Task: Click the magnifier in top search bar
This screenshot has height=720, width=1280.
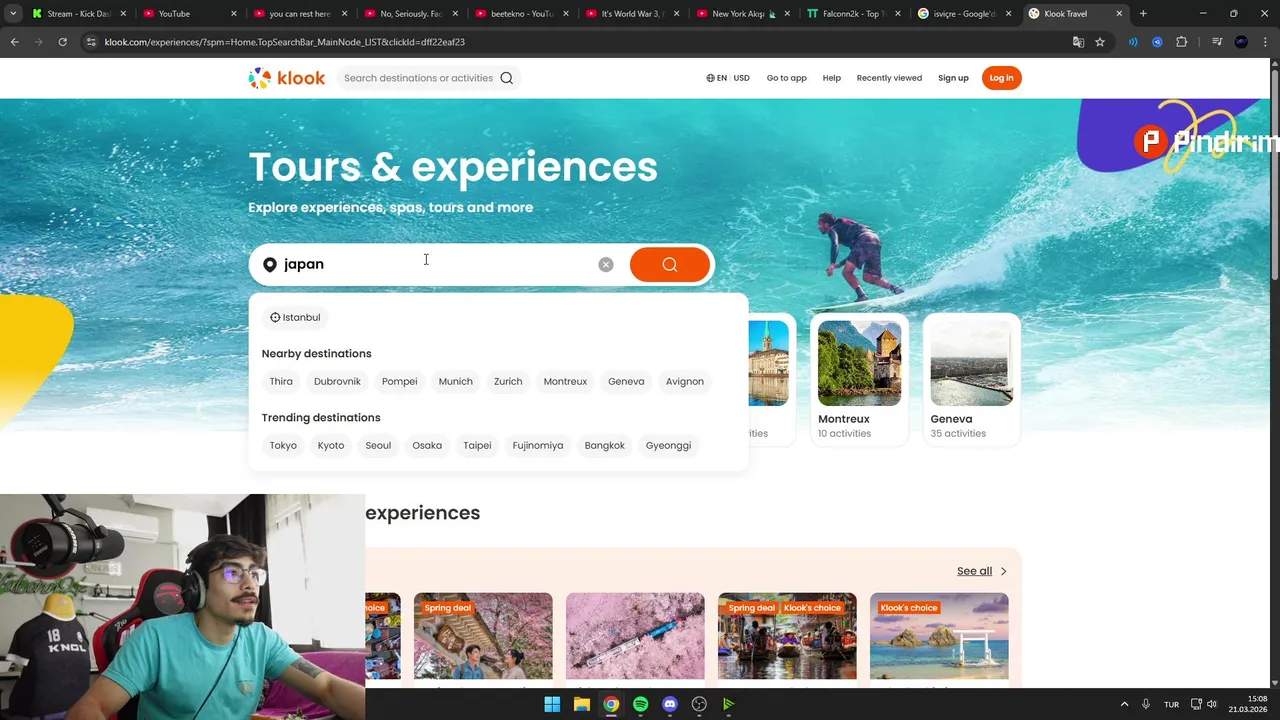Action: click(507, 78)
